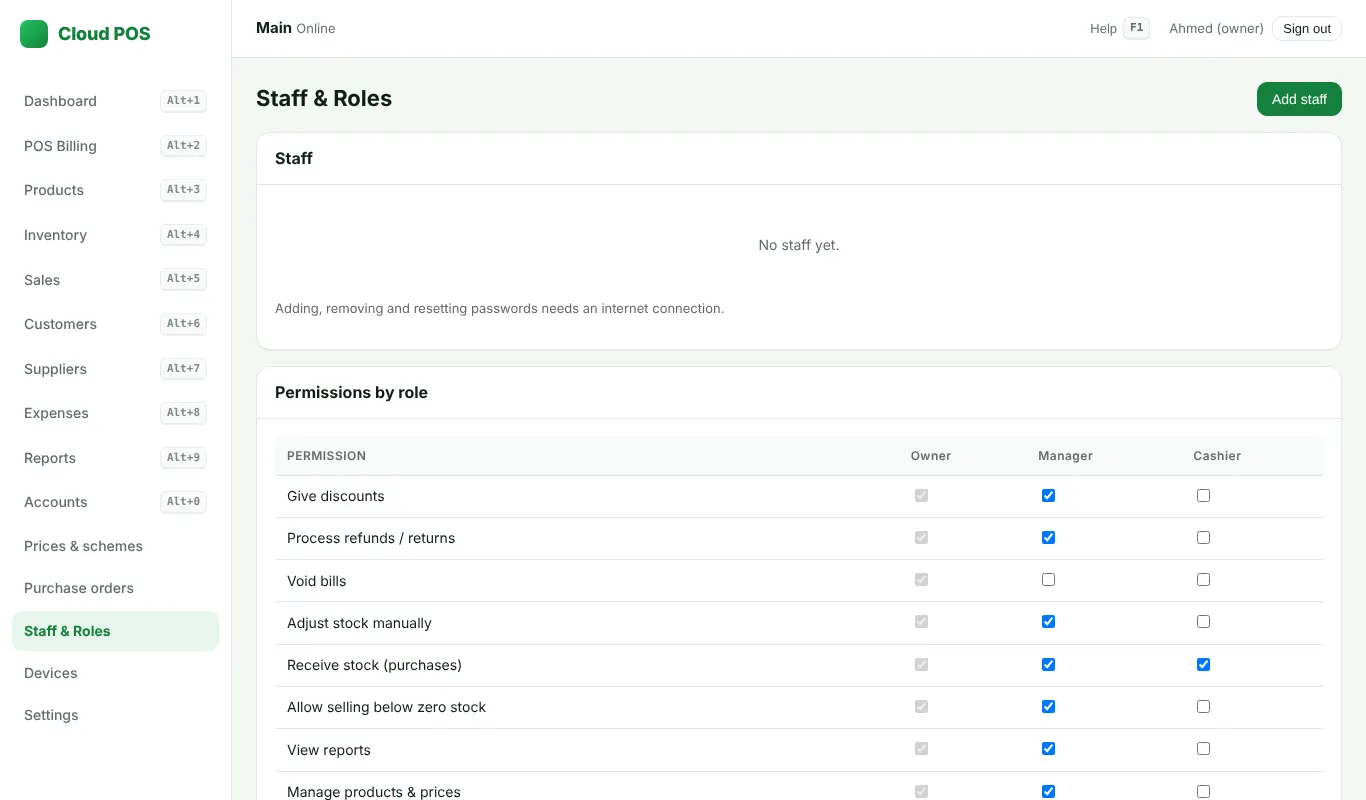This screenshot has height=800, width=1366.
Task: Open Help in the top bar
Action: (x=1103, y=28)
